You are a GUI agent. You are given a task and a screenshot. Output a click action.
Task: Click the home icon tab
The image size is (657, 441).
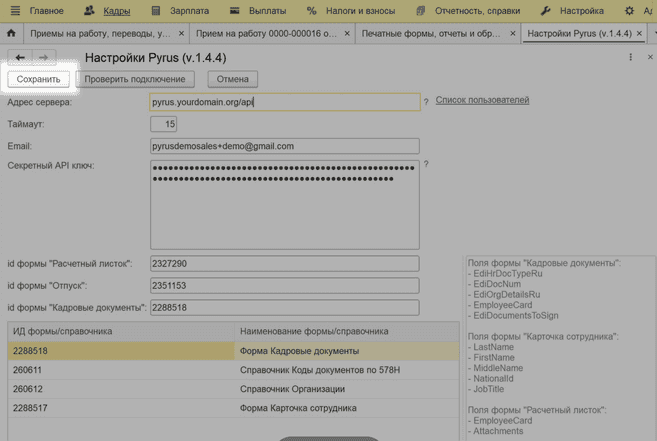tap(11, 33)
